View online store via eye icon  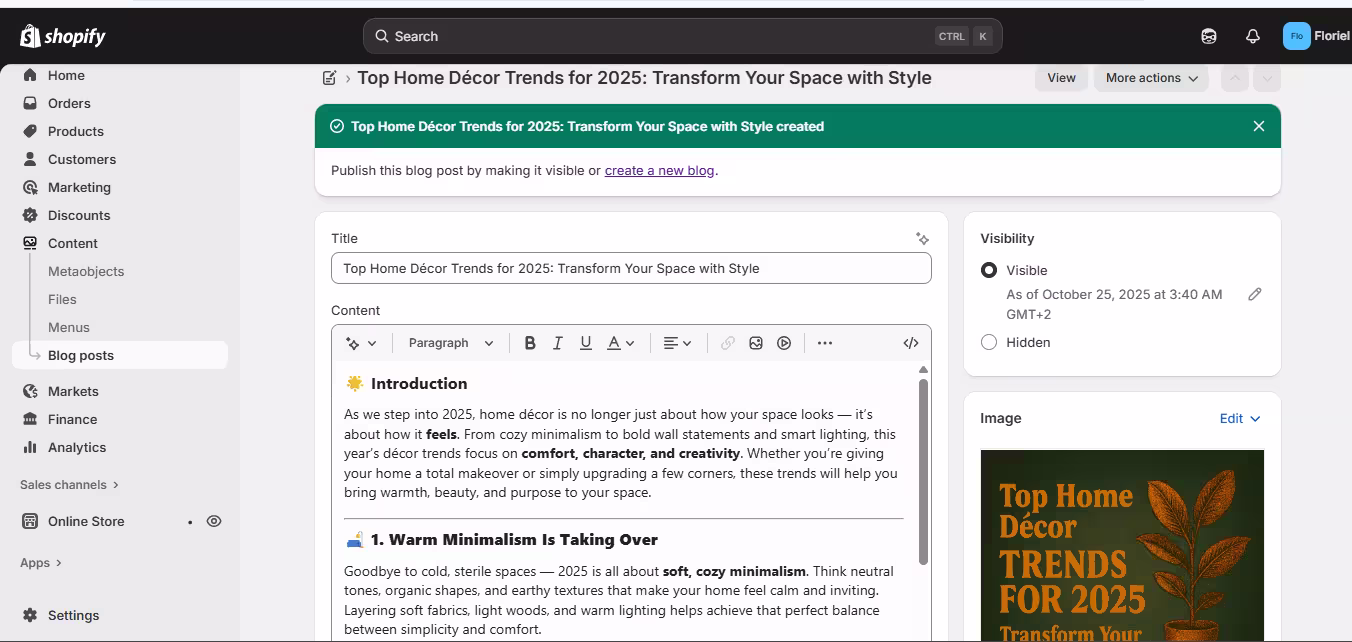(x=214, y=521)
